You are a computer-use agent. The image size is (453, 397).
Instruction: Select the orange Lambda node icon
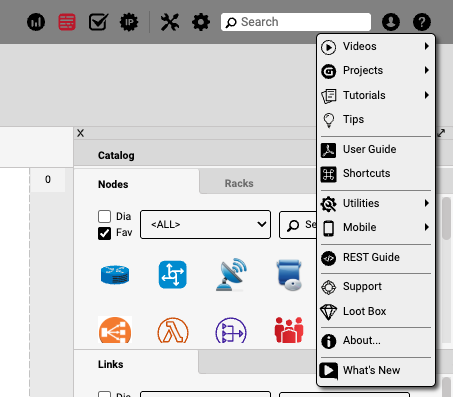click(x=173, y=331)
